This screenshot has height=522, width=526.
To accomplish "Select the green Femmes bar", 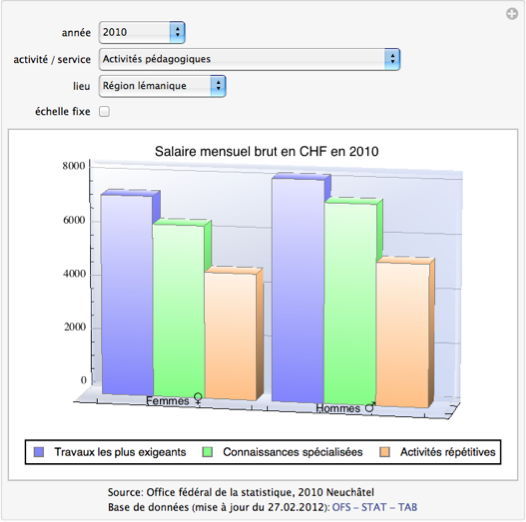I will pos(179,310).
